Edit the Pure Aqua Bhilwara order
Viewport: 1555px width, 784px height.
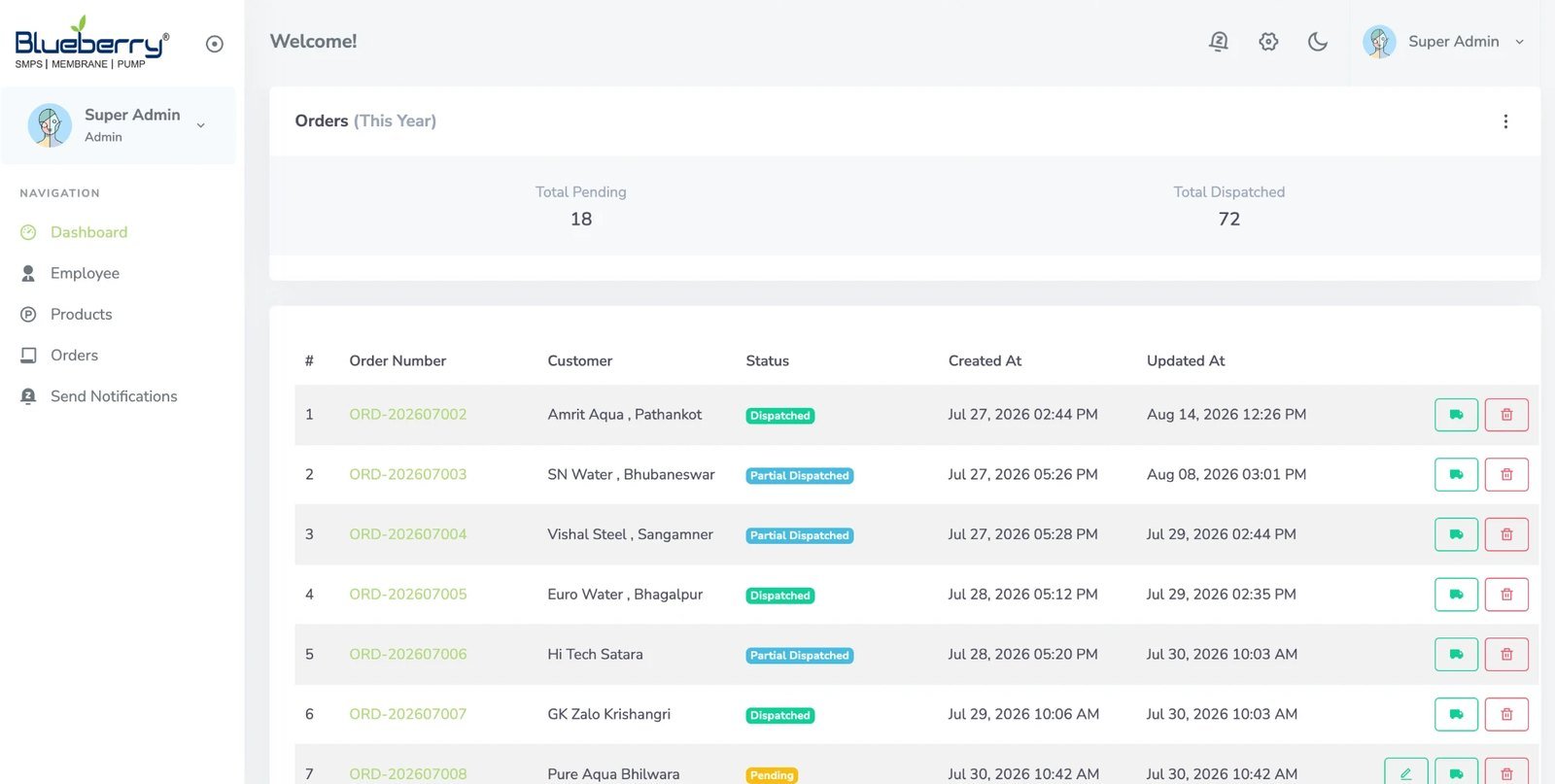(1405, 771)
